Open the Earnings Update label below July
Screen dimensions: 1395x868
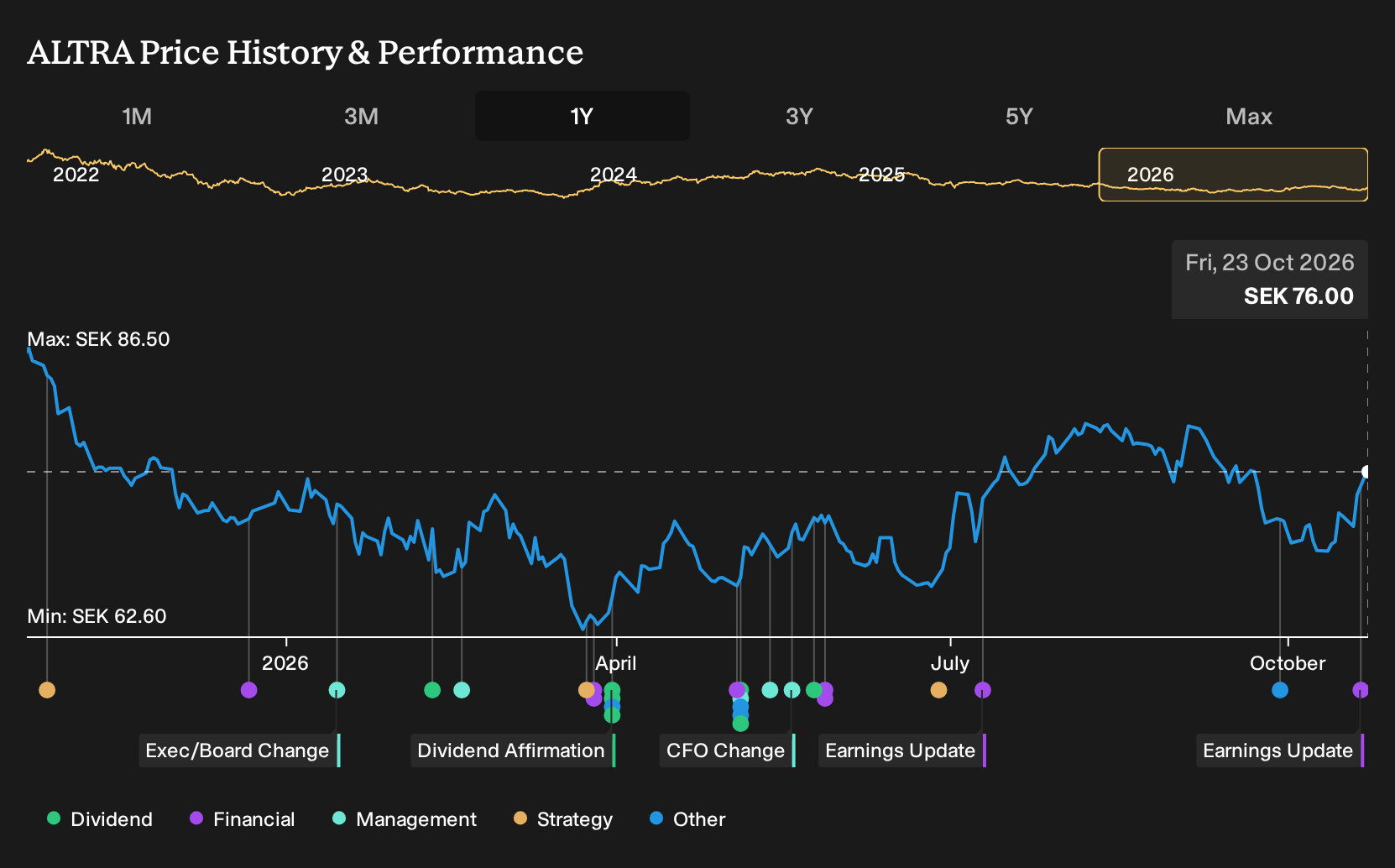click(902, 750)
